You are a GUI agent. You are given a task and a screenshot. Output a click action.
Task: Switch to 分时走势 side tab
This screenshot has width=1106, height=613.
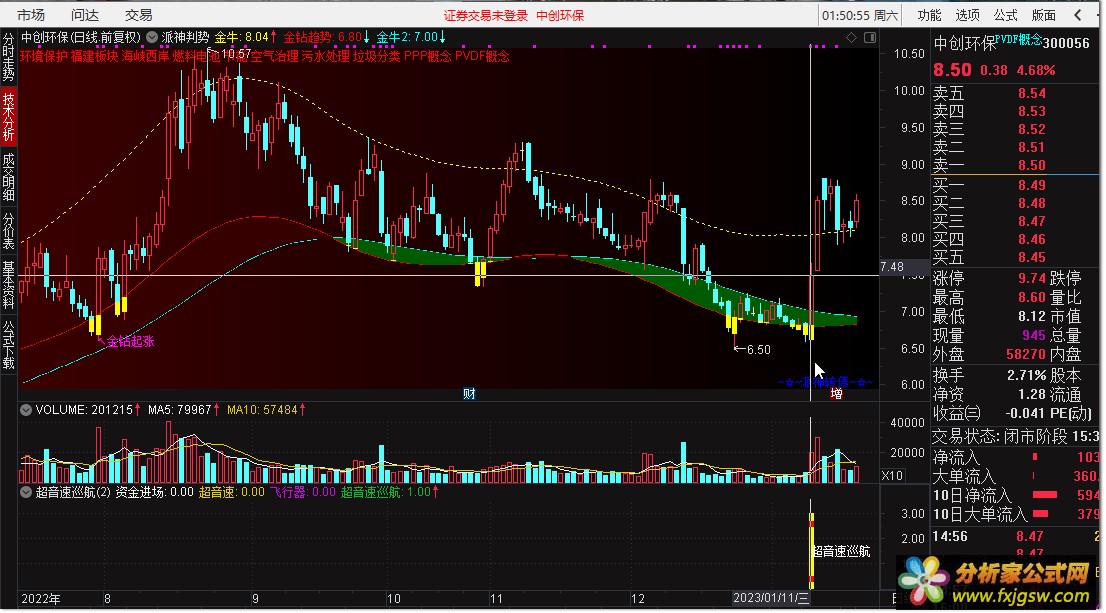coord(8,57)
